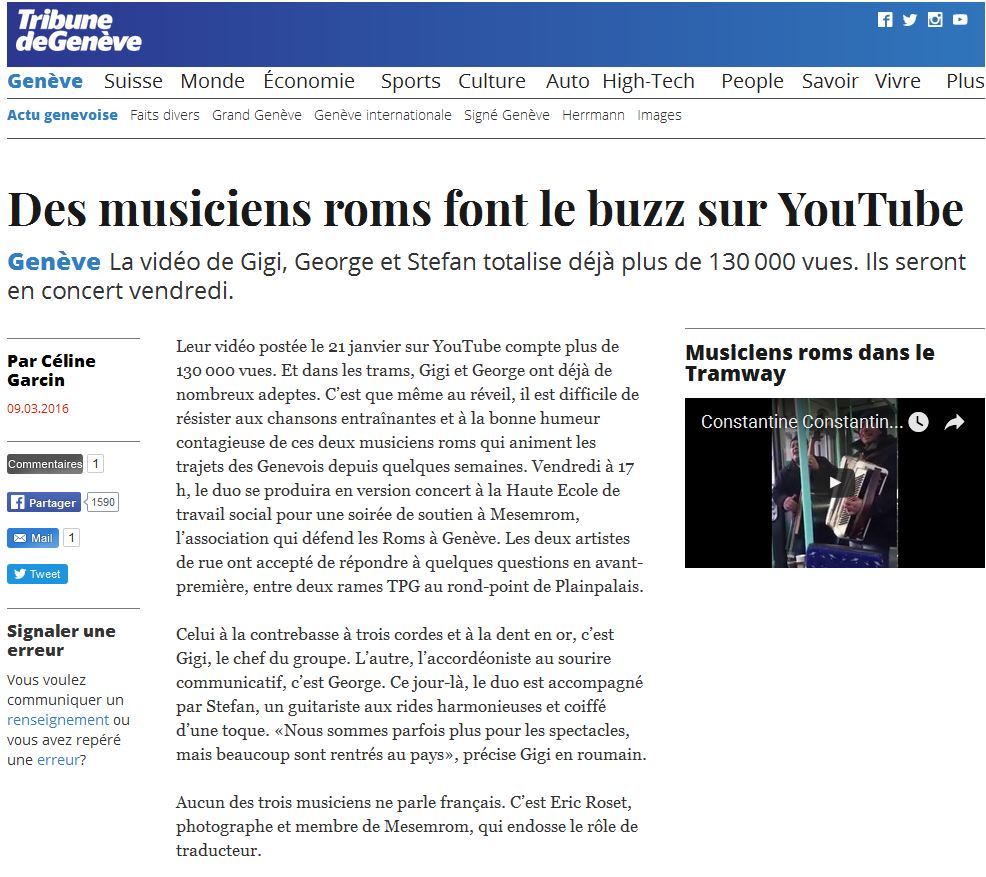986x877 pixels.
Task: Click the Tribune de Genève logo
Action: tap(78, 32)
